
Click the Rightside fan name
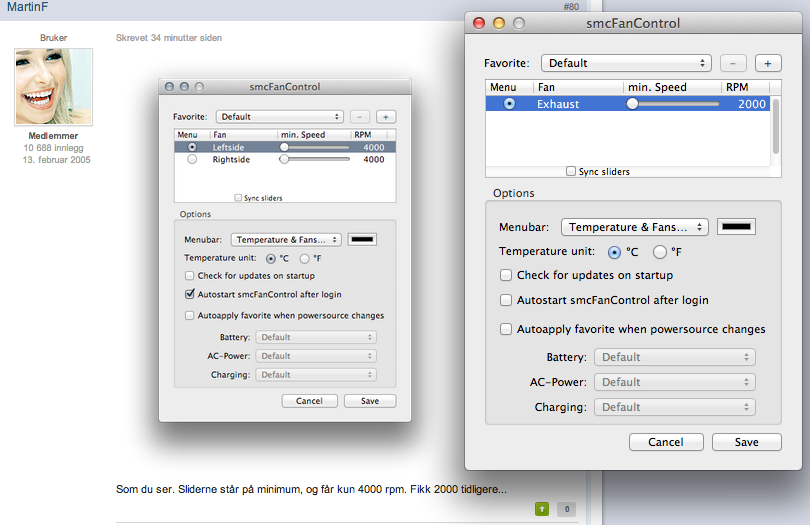(x=231, y=159)
